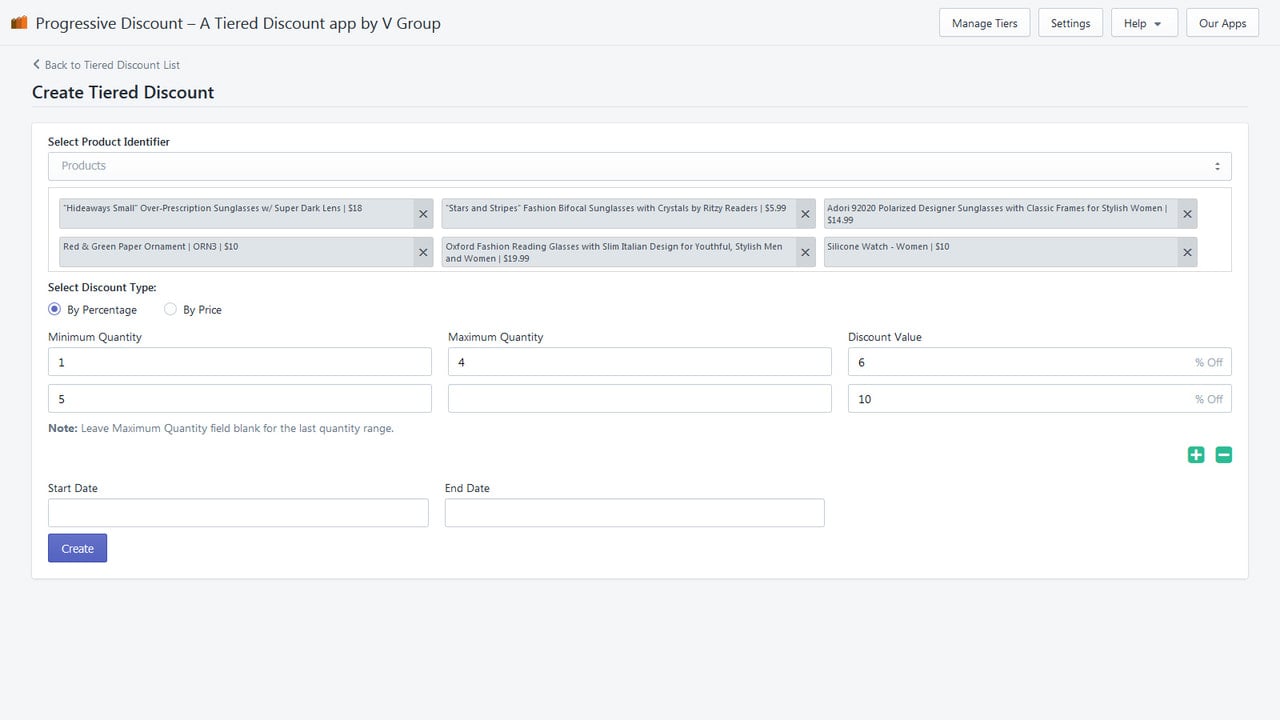
Task: Click the Progressive Discount app title text
Action: (238, 23)
